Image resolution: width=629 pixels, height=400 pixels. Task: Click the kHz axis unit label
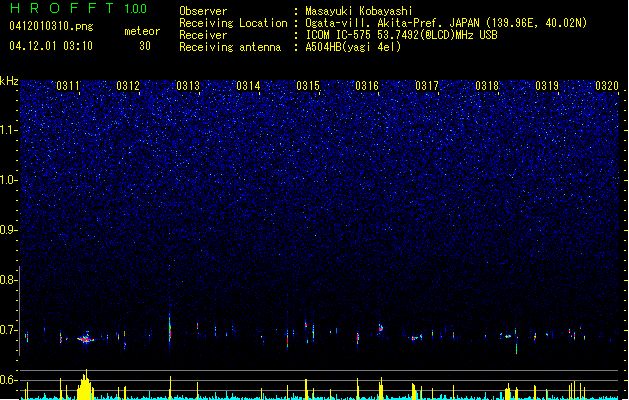[9, 81]
